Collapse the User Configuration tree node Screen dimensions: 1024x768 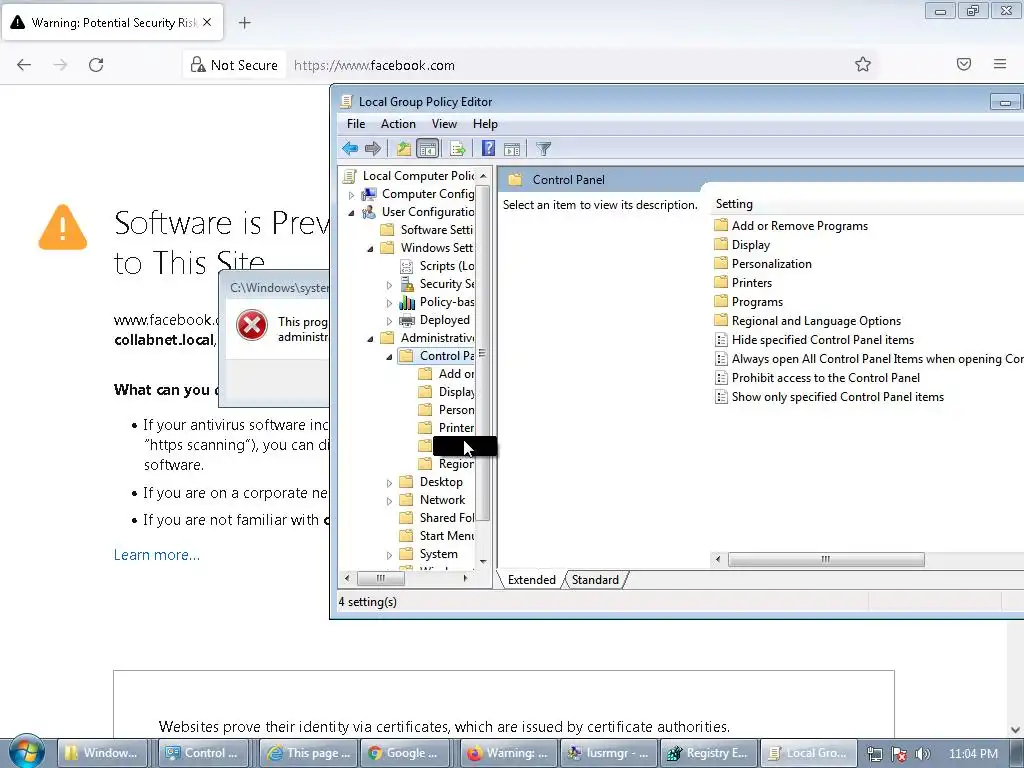click(x=351, y=212)
